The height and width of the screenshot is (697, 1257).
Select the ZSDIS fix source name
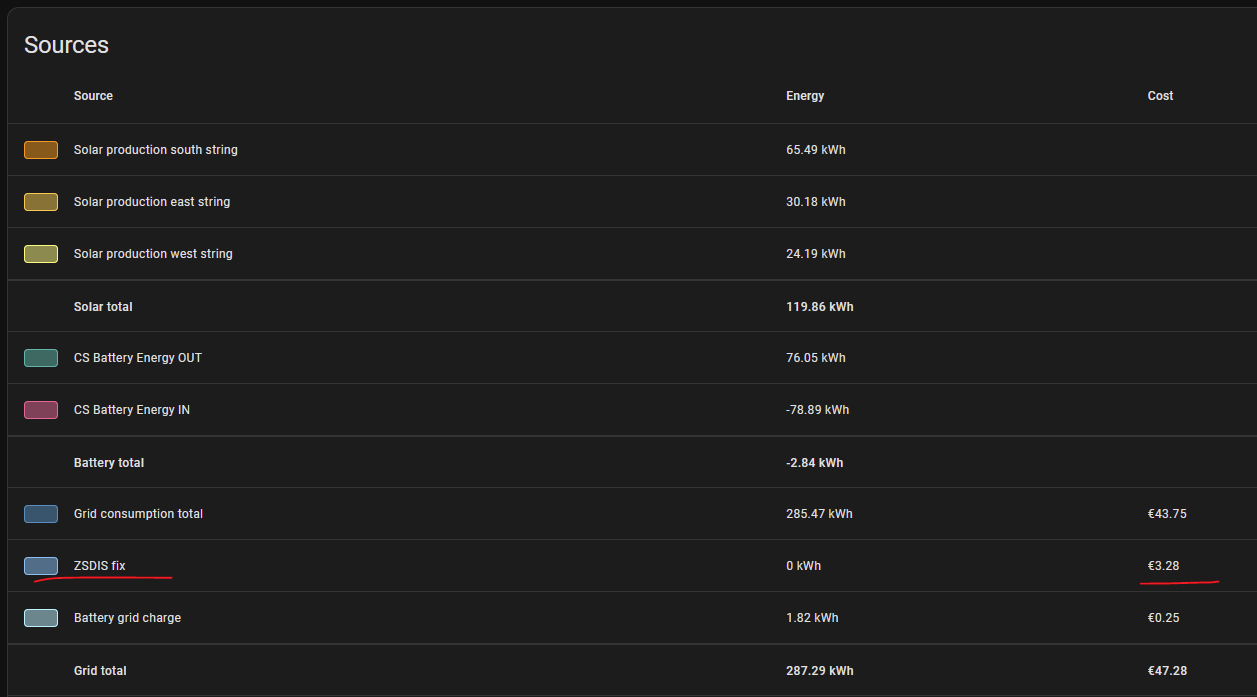pyautogui.click(x=100, y=566)
